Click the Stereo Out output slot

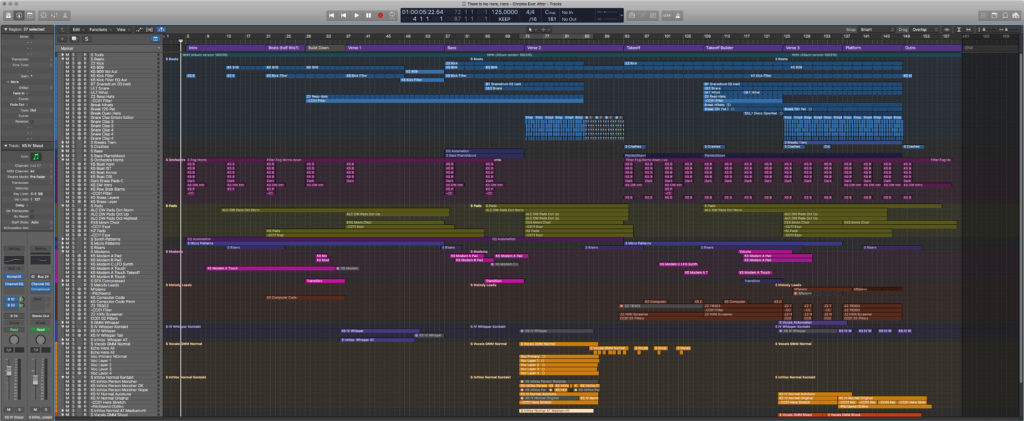click(40, 316)
